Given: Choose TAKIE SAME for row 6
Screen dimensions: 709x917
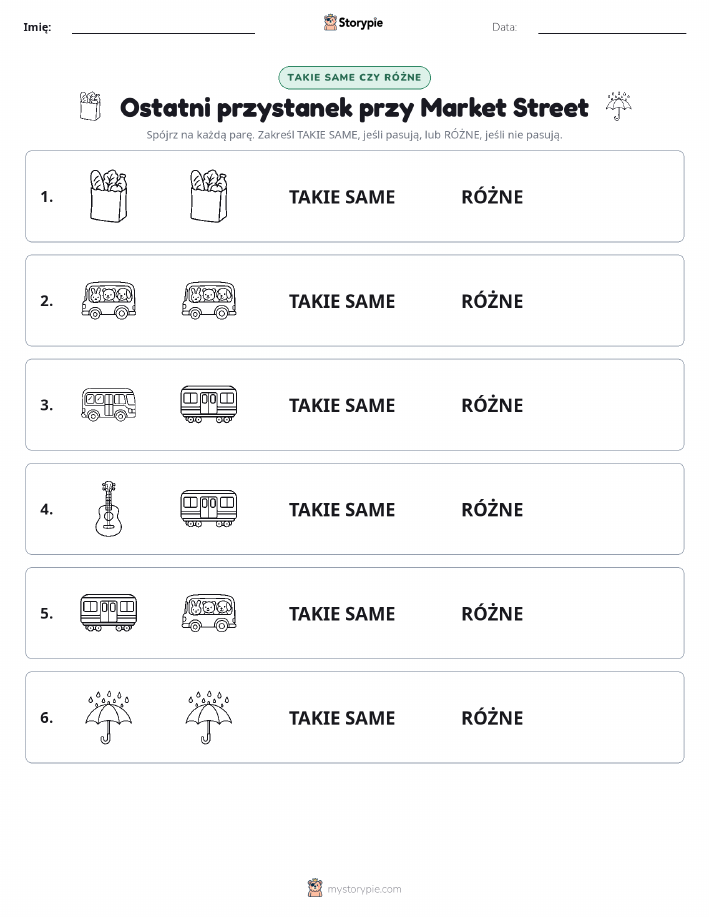Looking at the screenshot, I should coord(342,718).
